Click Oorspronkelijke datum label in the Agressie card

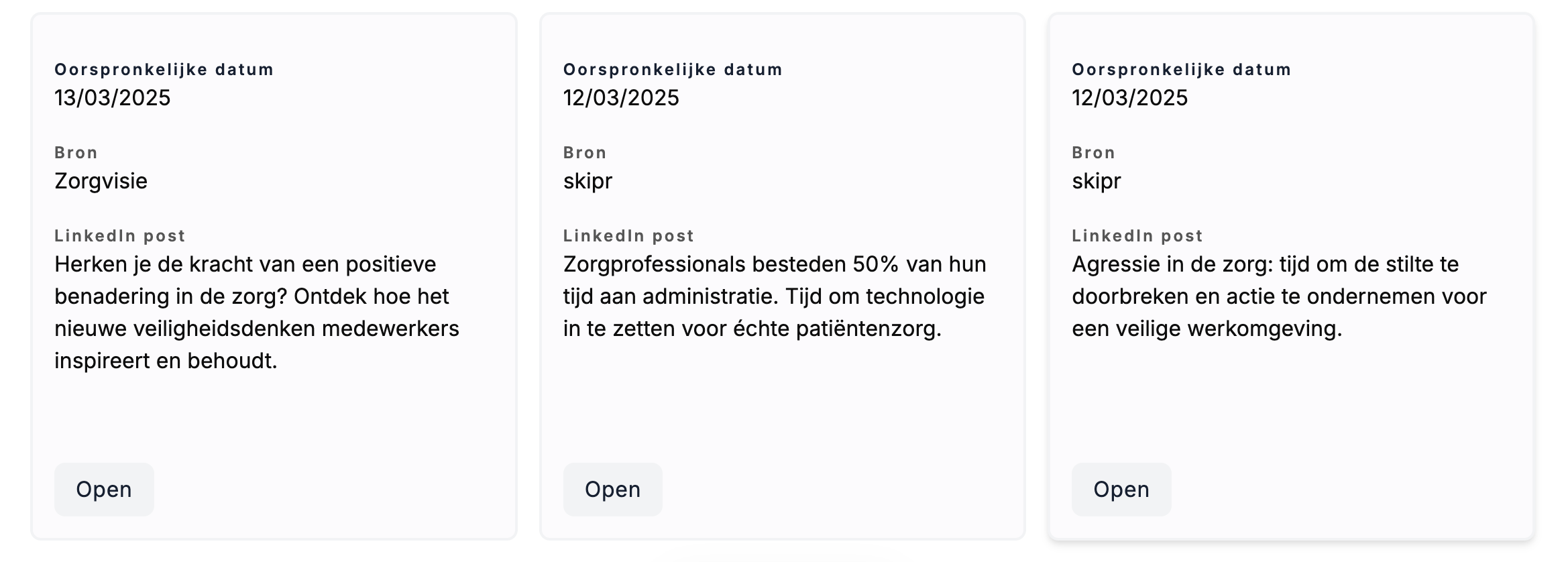tap(1182, 70)
